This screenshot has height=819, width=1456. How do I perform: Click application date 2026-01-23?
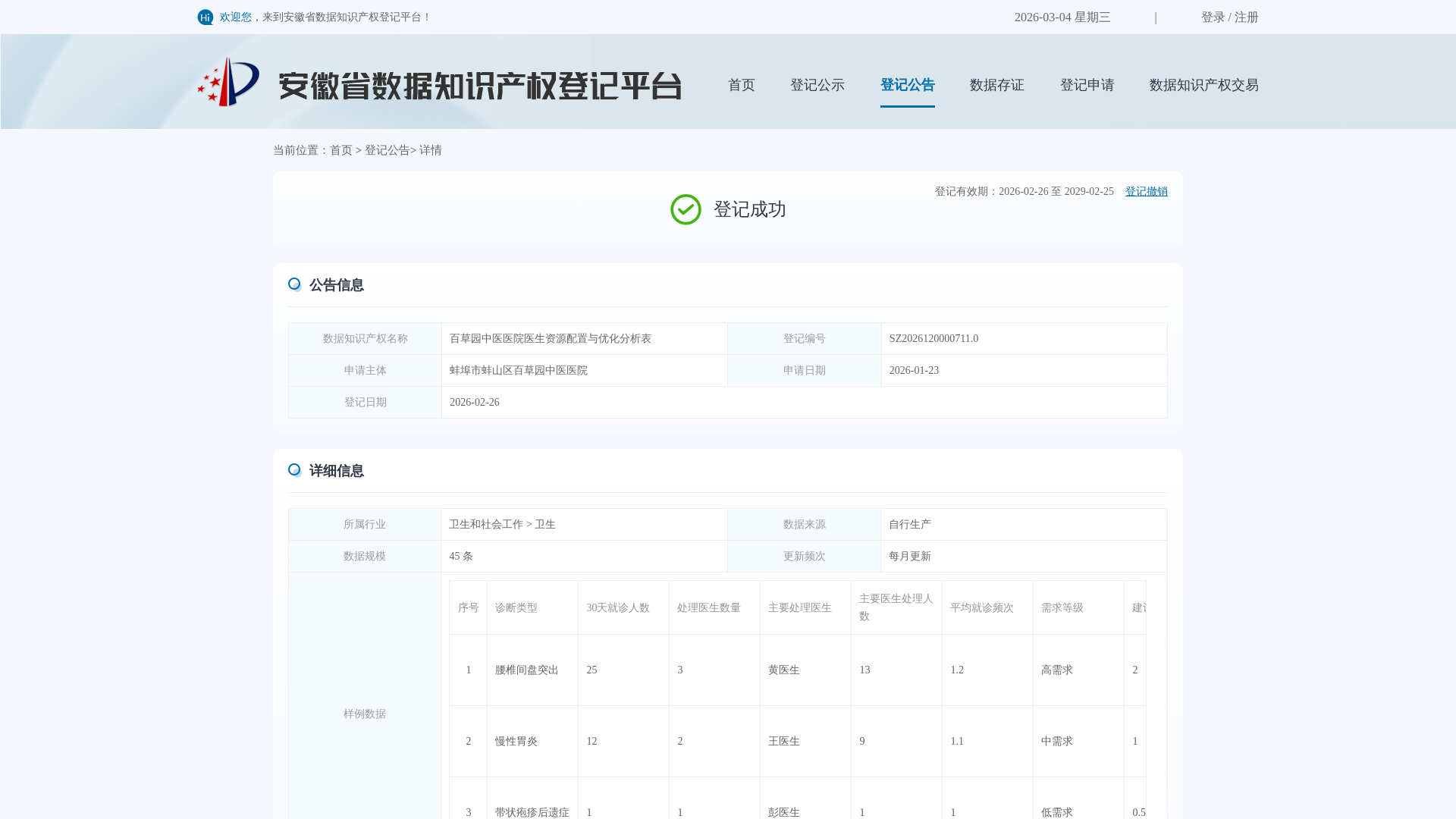(915, 371)
